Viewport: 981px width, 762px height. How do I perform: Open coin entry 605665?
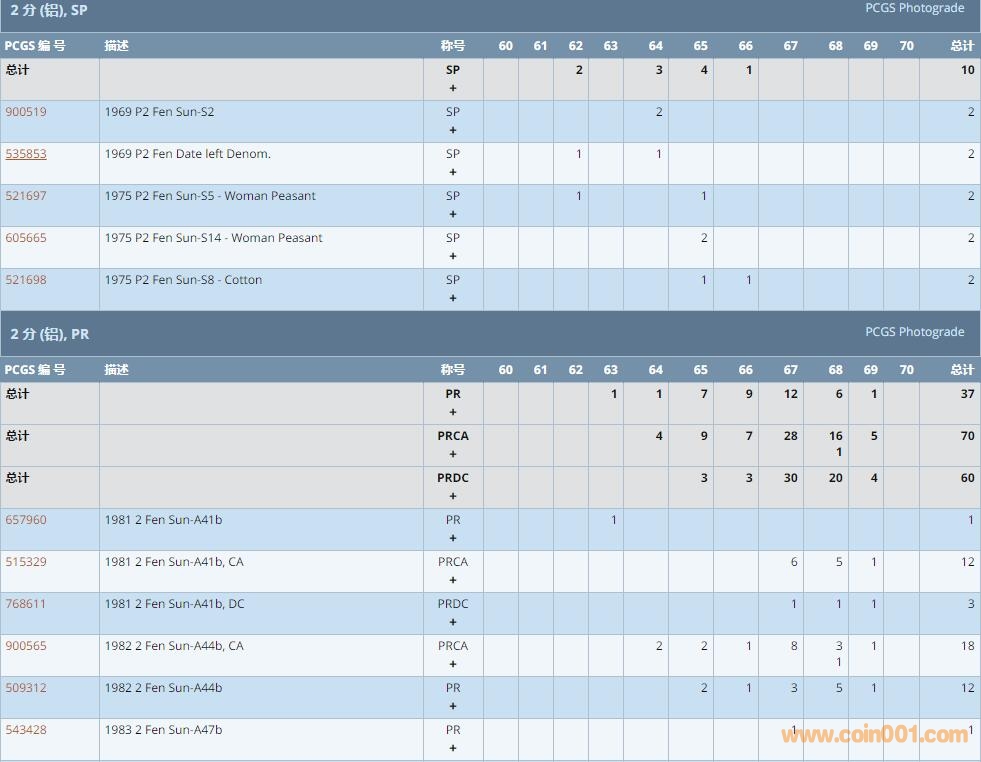pyautogui.click(x=26, y=238)
